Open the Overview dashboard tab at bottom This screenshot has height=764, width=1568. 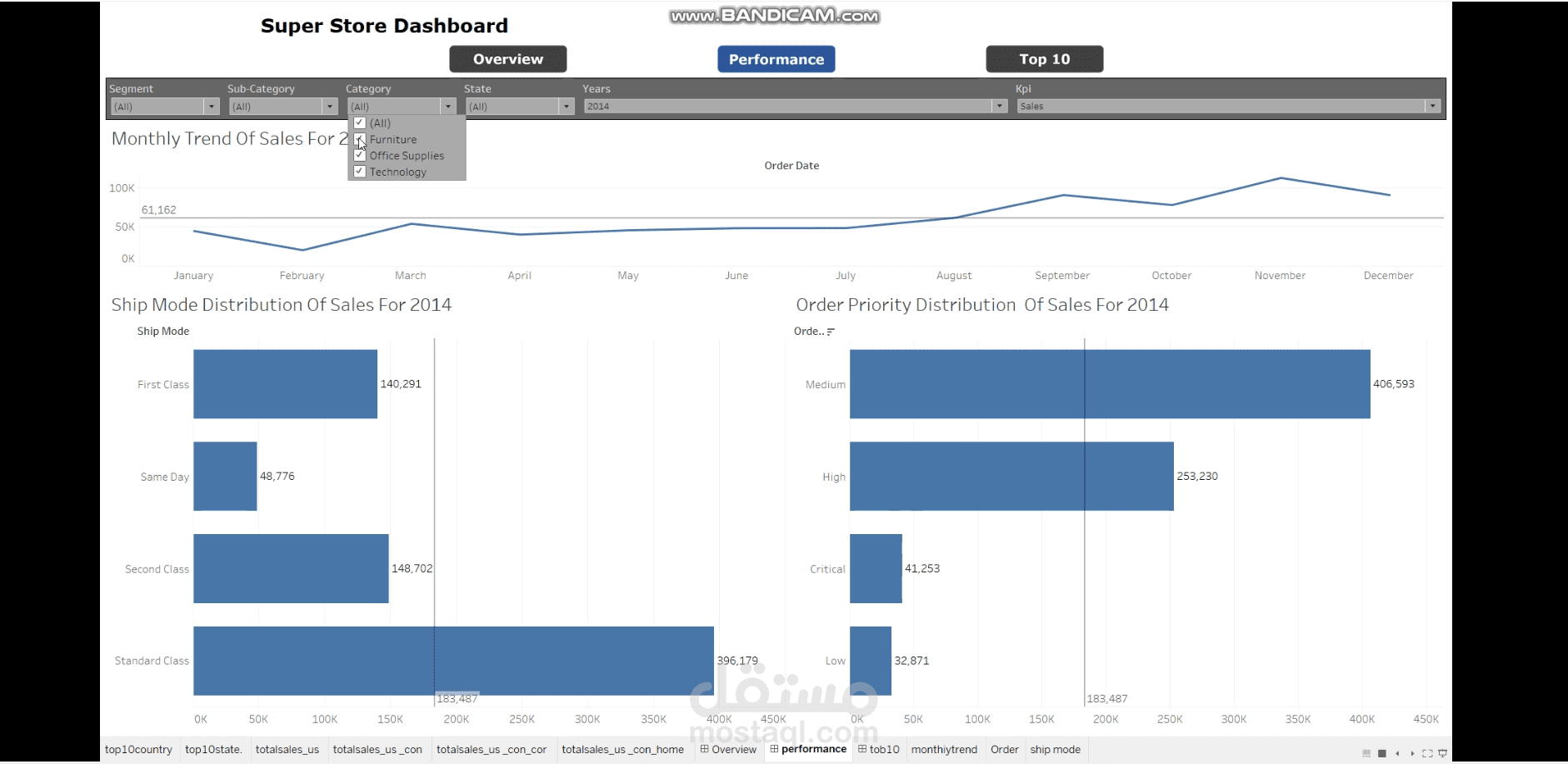pyautogui.click(x=728, y=750)
